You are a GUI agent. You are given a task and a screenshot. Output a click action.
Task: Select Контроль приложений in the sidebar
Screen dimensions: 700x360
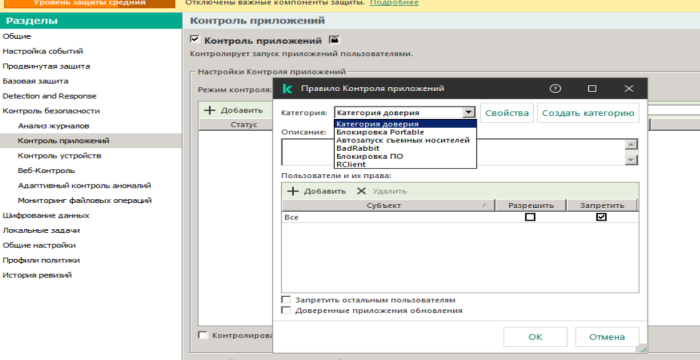63,141
